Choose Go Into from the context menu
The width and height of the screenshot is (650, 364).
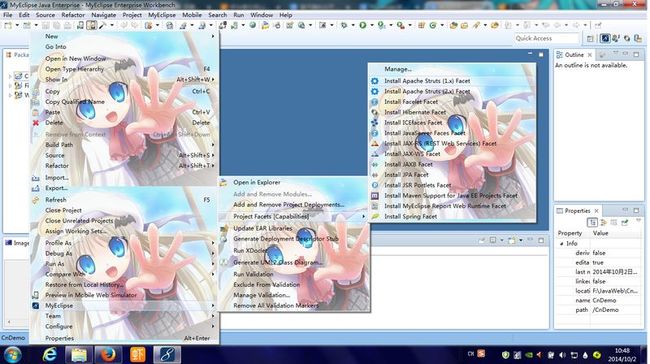[x=56, y=47]
